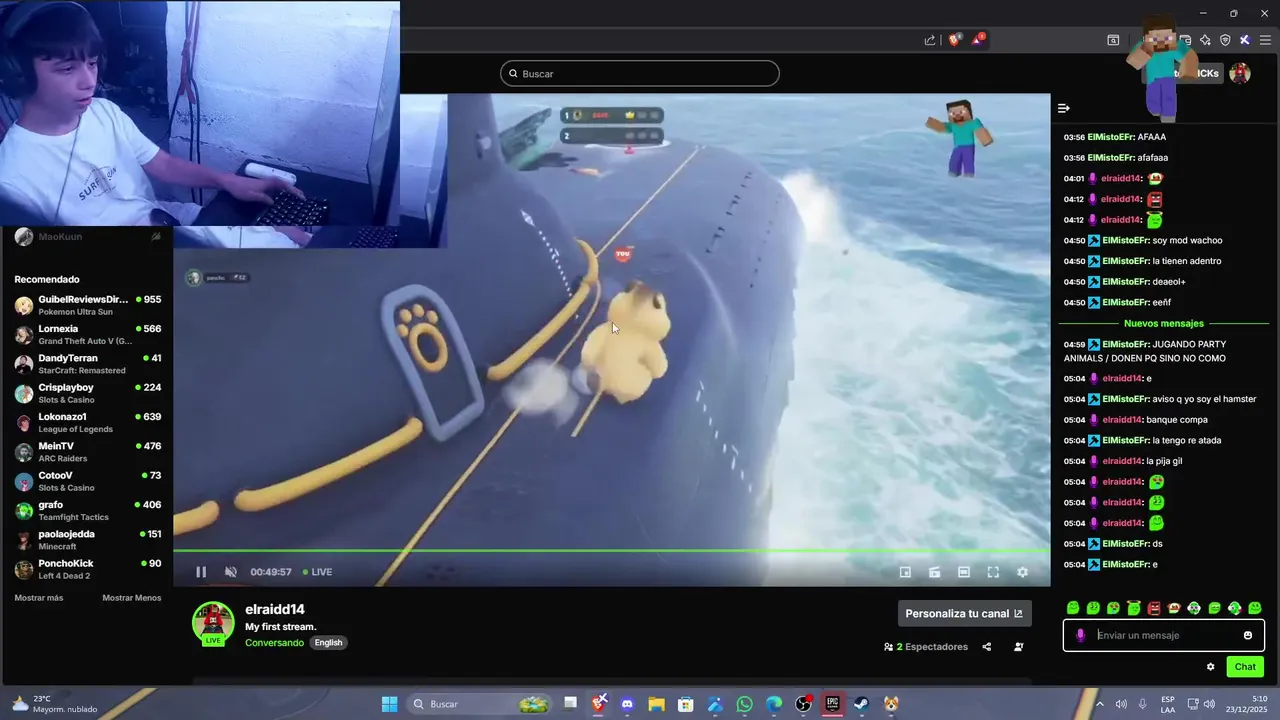Show hidden system tray icons
The image size is (1280, 720).
[1099, 704]
